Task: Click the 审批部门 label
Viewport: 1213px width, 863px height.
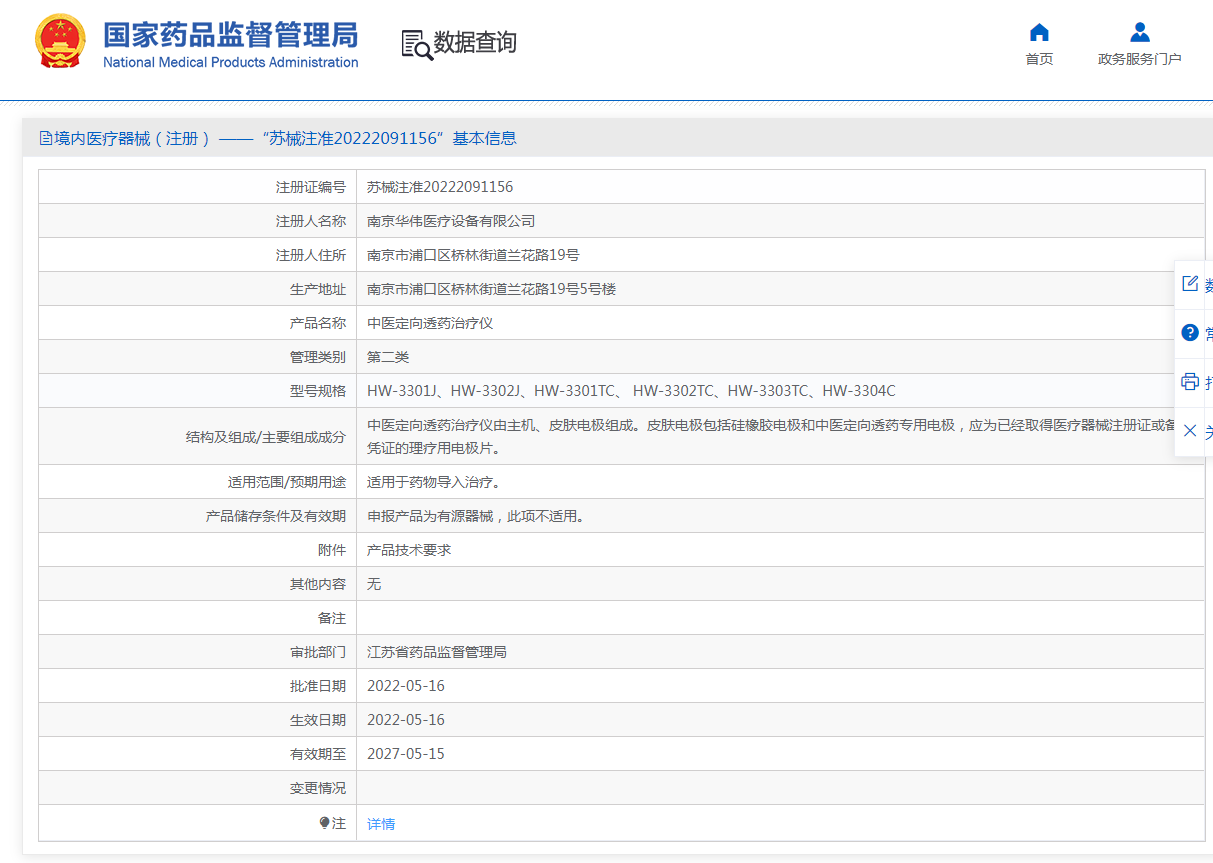Action: (x=318, y=652)
